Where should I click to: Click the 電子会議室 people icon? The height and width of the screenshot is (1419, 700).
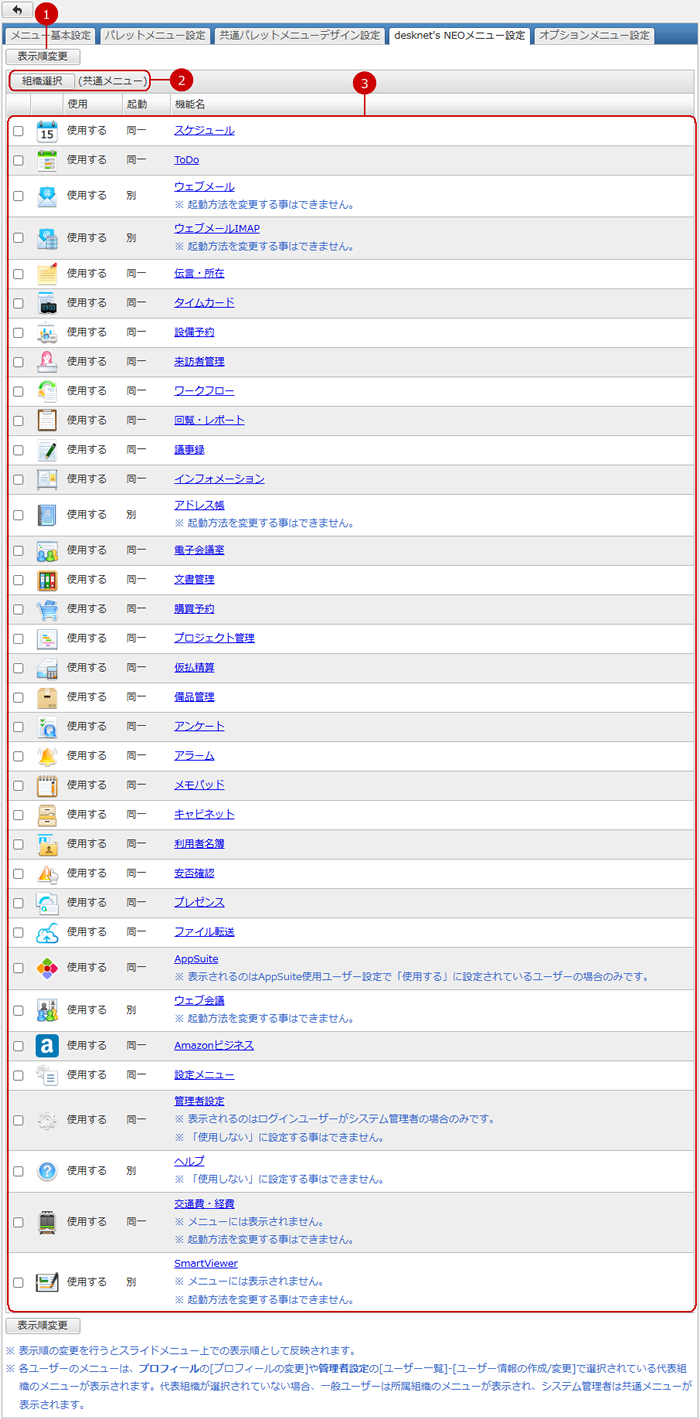click(46, 550)
